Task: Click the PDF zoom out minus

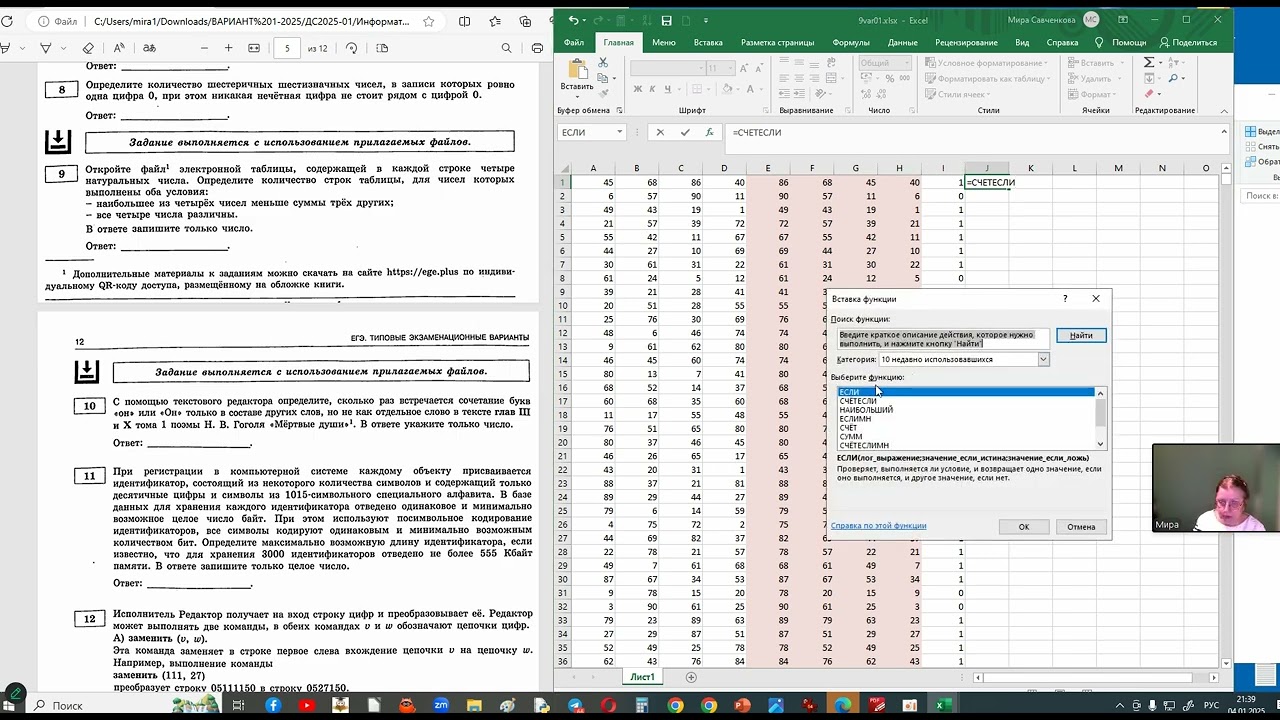Action: pyautogui.click(x=204, y=48)
